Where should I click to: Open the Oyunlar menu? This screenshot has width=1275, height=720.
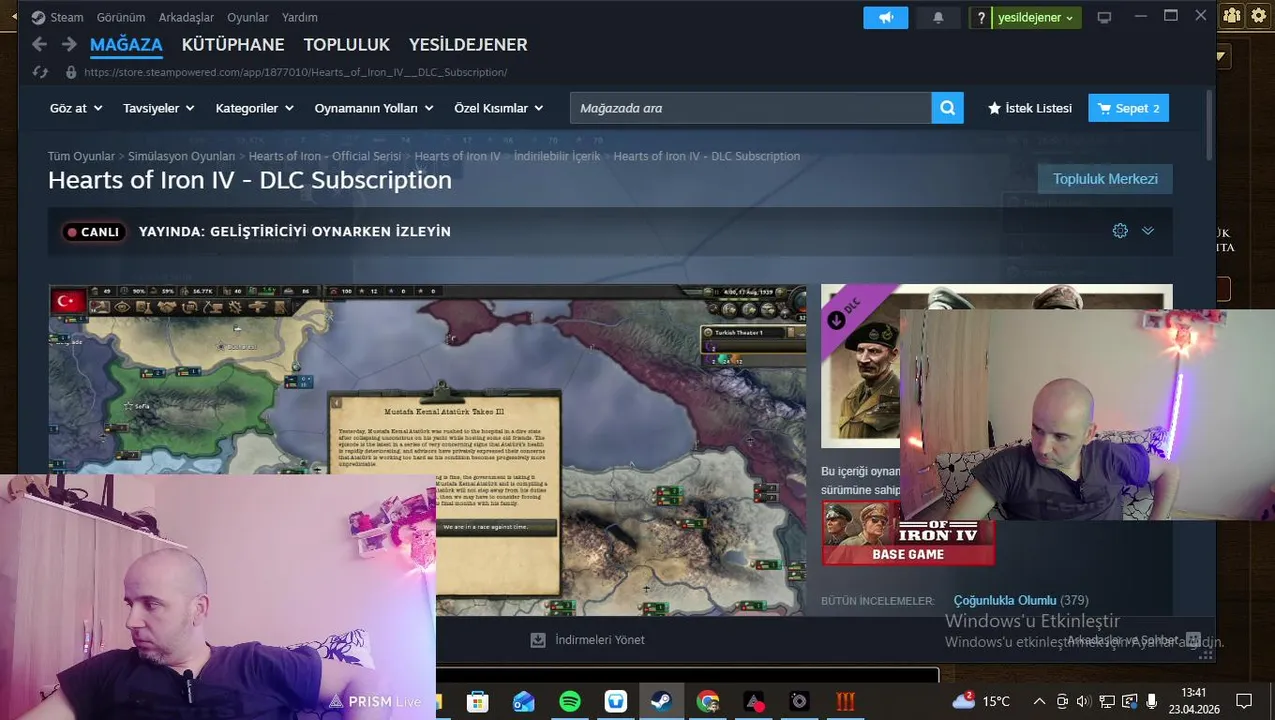[x=248, y=17]
